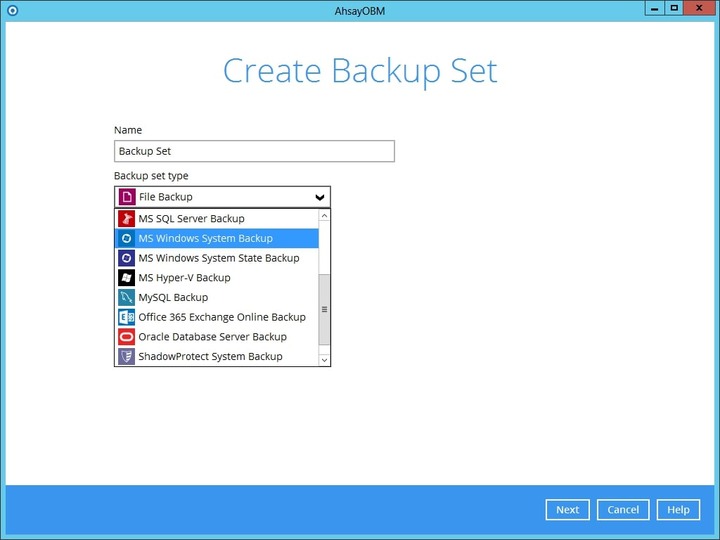Click the Oracle Database Server icon
The width and height of the screenshot is (720, 540).
[126, 337]
